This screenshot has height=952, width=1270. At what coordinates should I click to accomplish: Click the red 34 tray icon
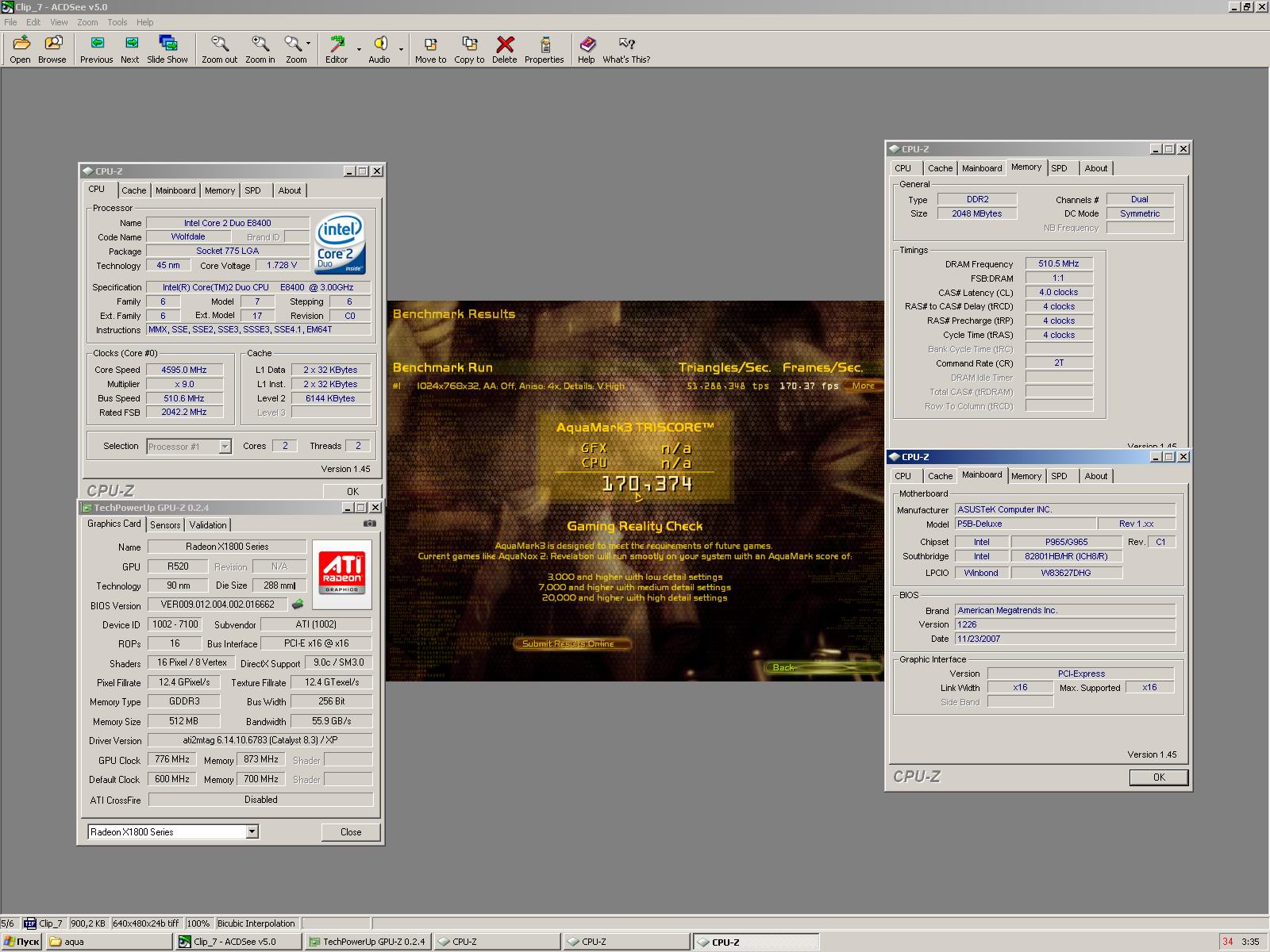[1228, 942]
